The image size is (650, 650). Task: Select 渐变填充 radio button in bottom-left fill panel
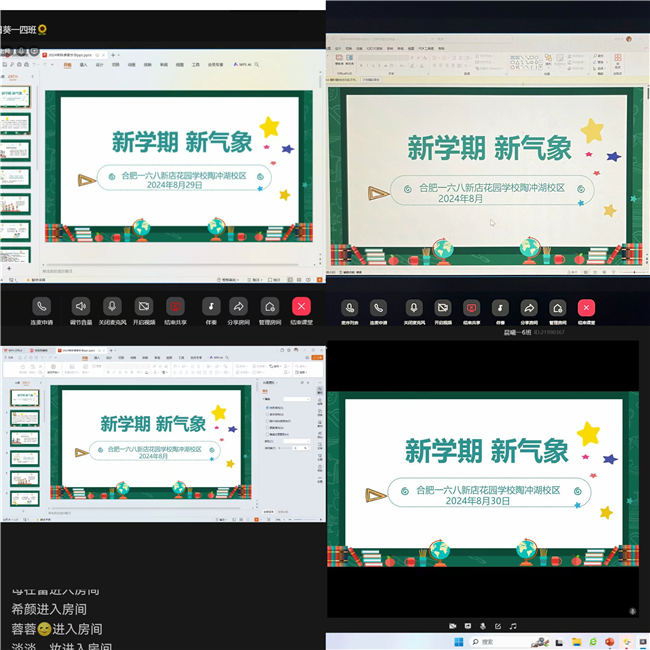coord(267,414)
